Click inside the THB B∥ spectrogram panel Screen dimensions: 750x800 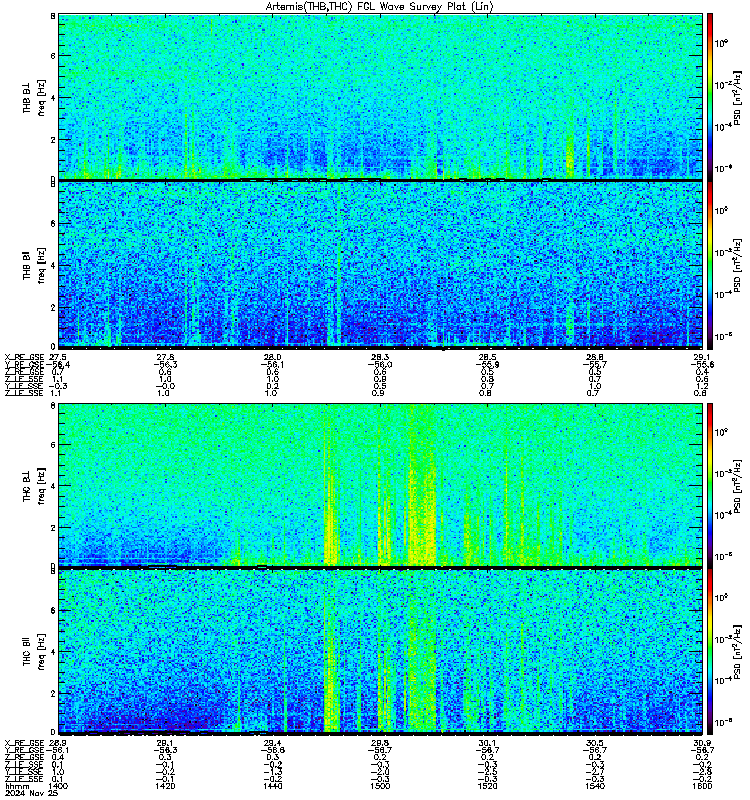[380, 265]
